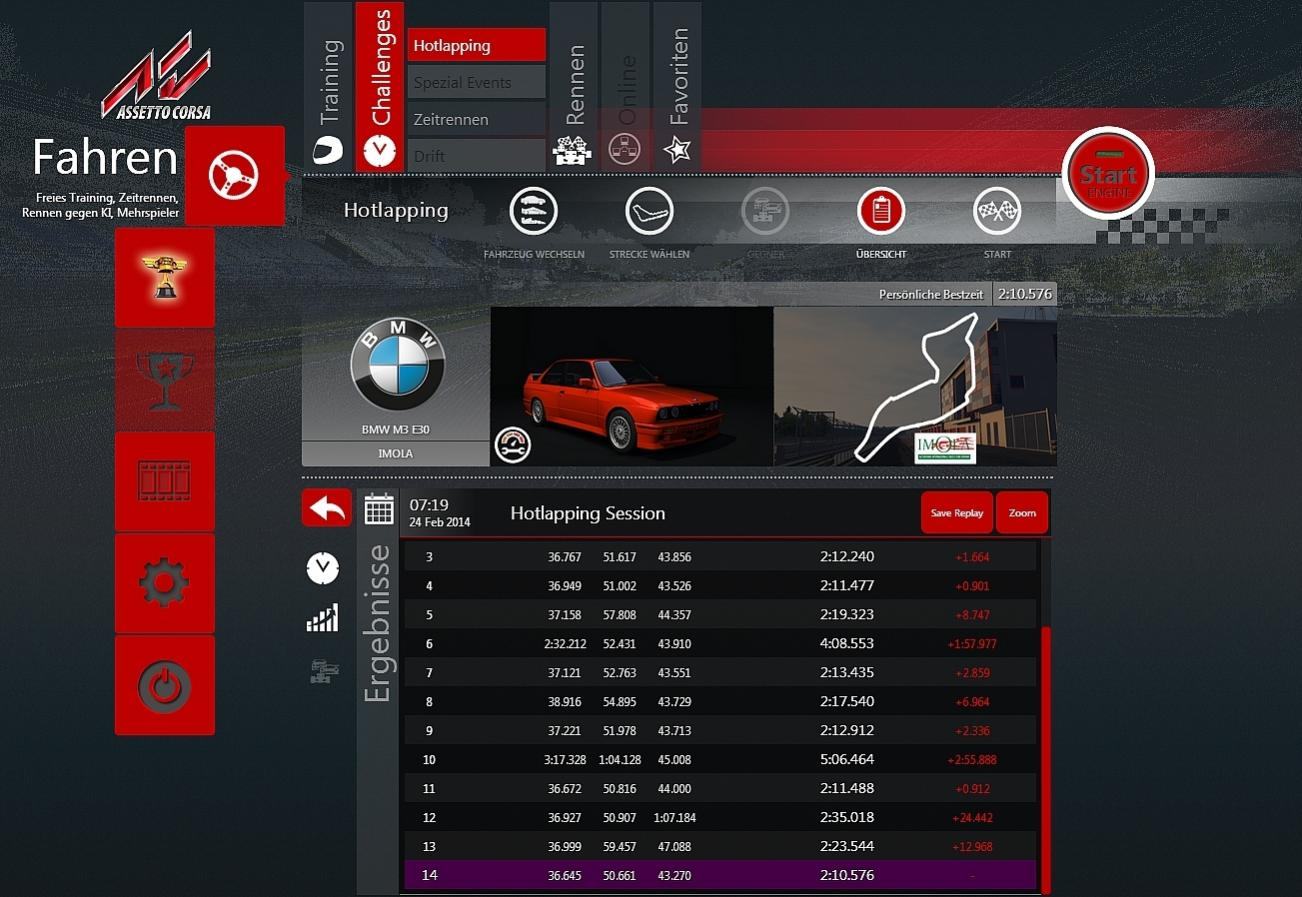Click the Start Engine button
Viewport: 1302px width, 897px height.
1108,174
